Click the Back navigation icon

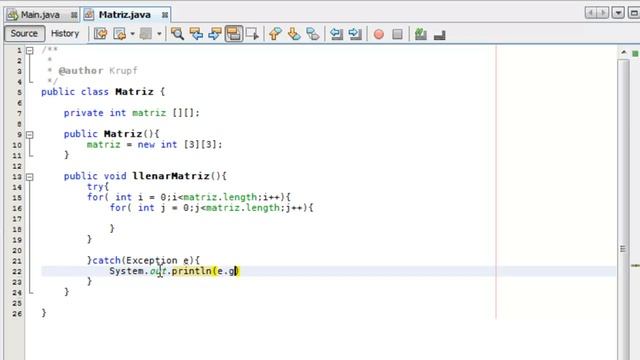pyautogui.click(x=120, y=34)
